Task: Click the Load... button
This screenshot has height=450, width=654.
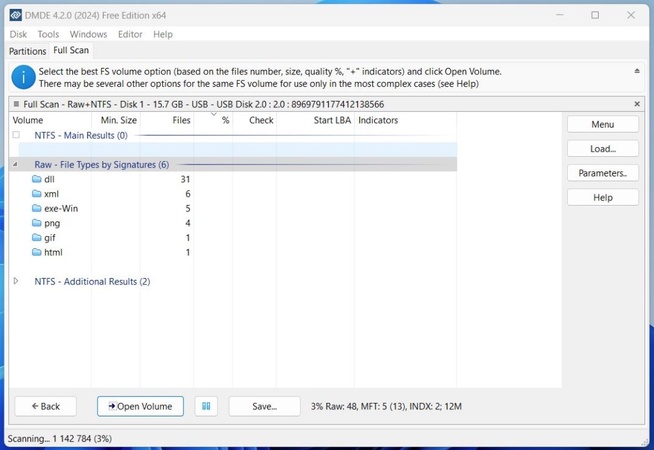Action: coord(603,149)
